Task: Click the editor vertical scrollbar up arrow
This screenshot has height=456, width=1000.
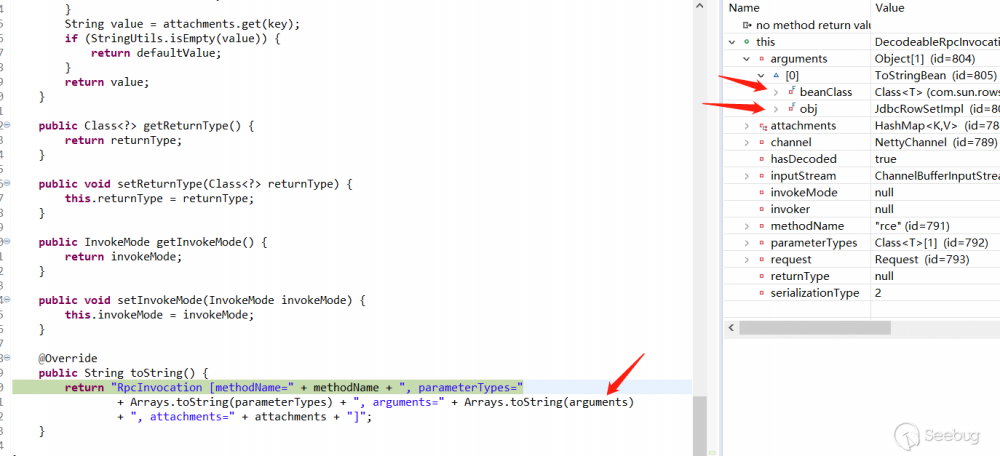Action: 700,6
